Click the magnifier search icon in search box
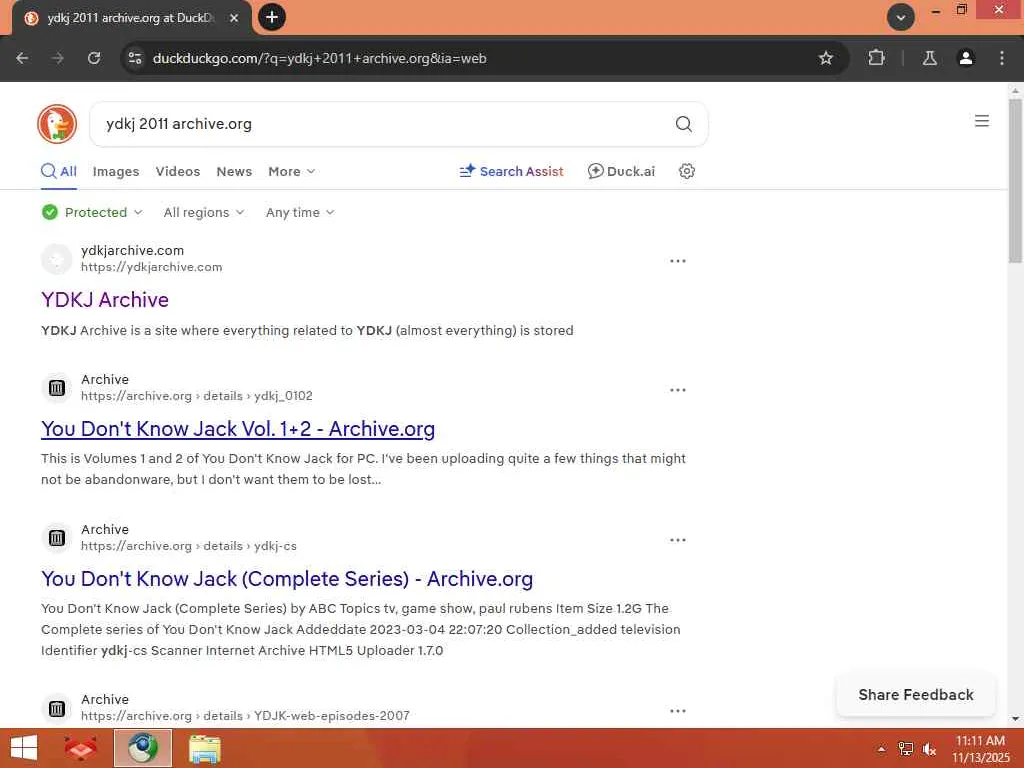1024x768 pixels. click(683, 124)
